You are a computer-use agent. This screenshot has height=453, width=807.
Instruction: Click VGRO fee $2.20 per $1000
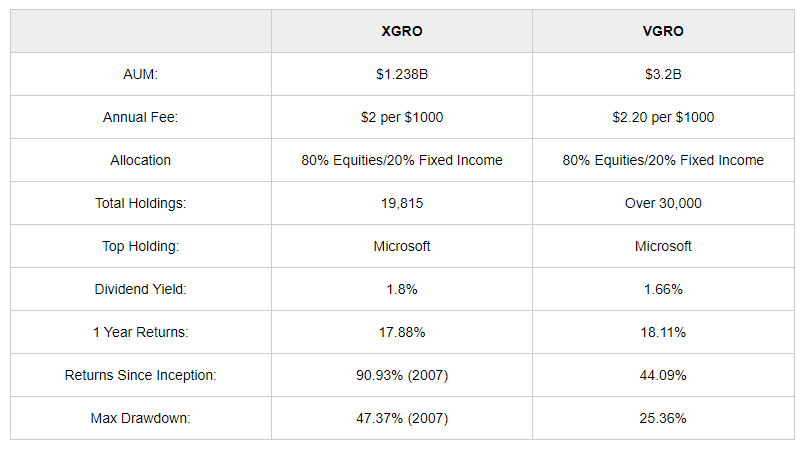pyautogui.click(x=663, y=117)
